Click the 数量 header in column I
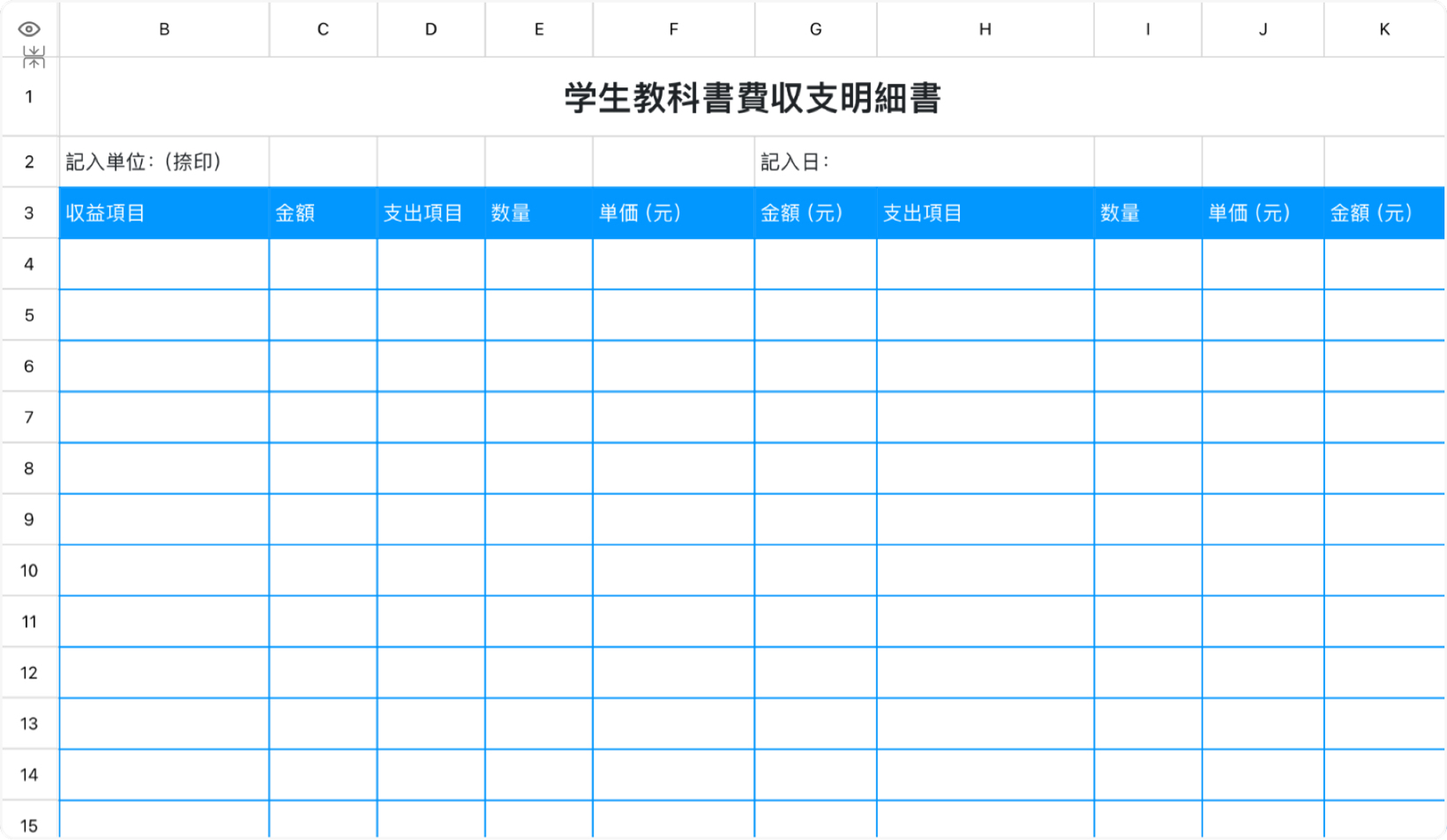 click(x=1148, y=213)
